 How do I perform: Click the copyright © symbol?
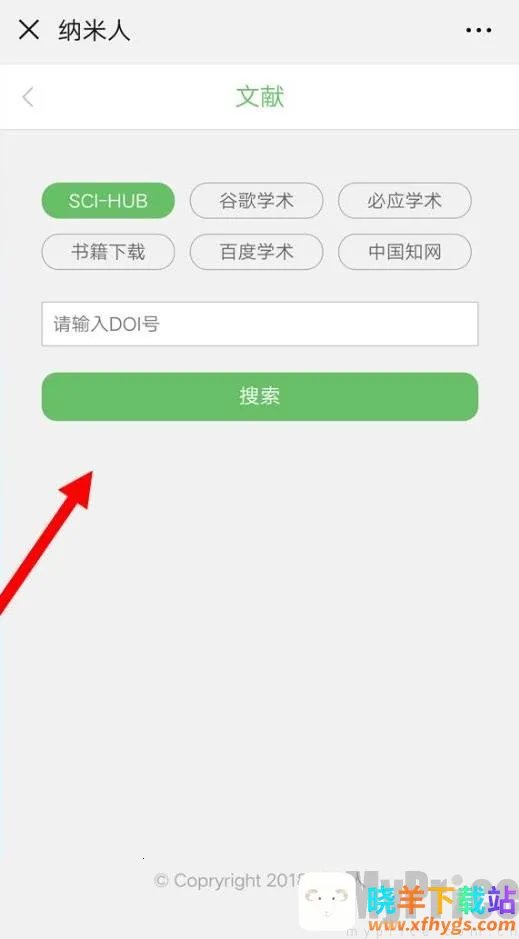(x=161, y=881)
